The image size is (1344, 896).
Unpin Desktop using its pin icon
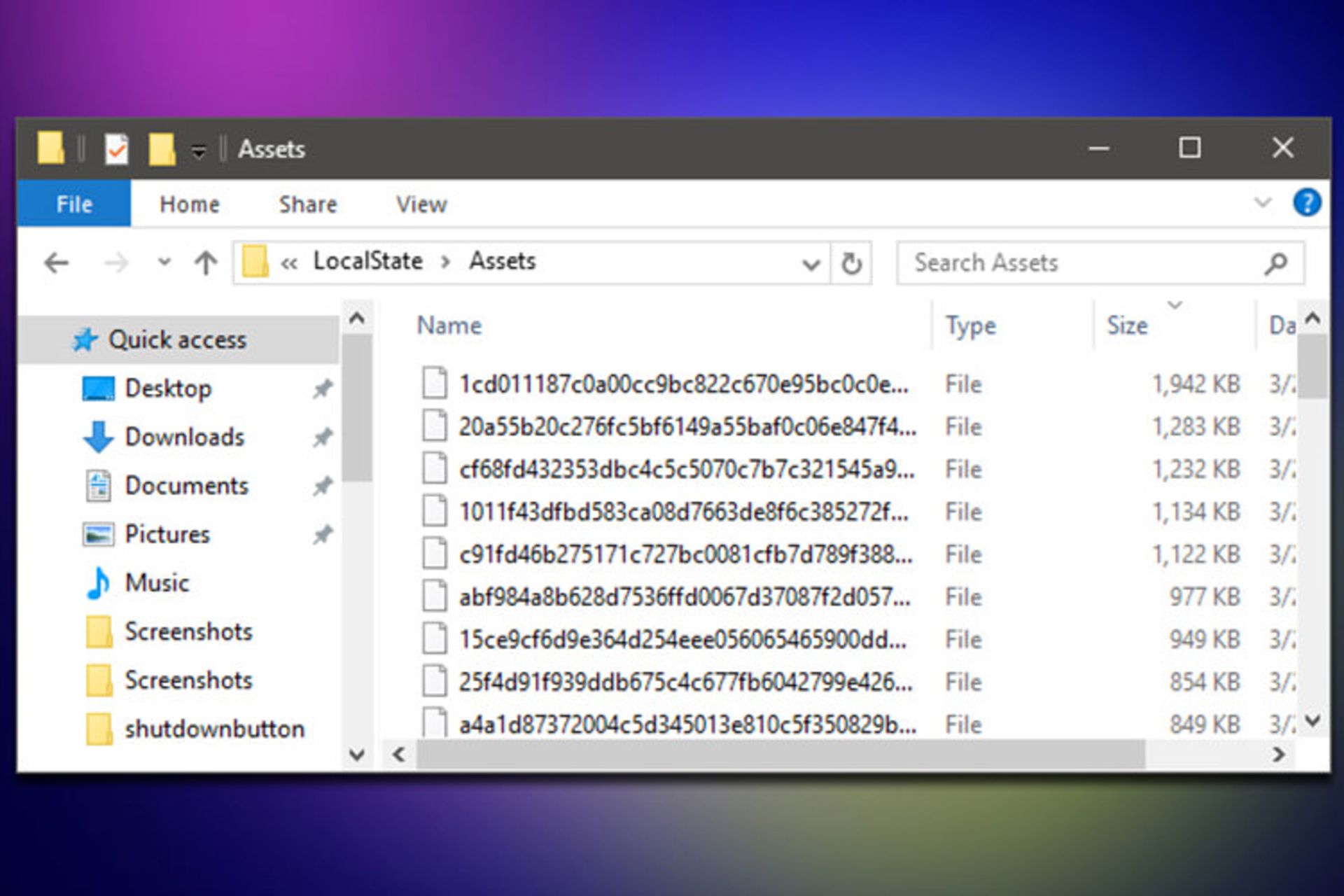pos(322,388)
